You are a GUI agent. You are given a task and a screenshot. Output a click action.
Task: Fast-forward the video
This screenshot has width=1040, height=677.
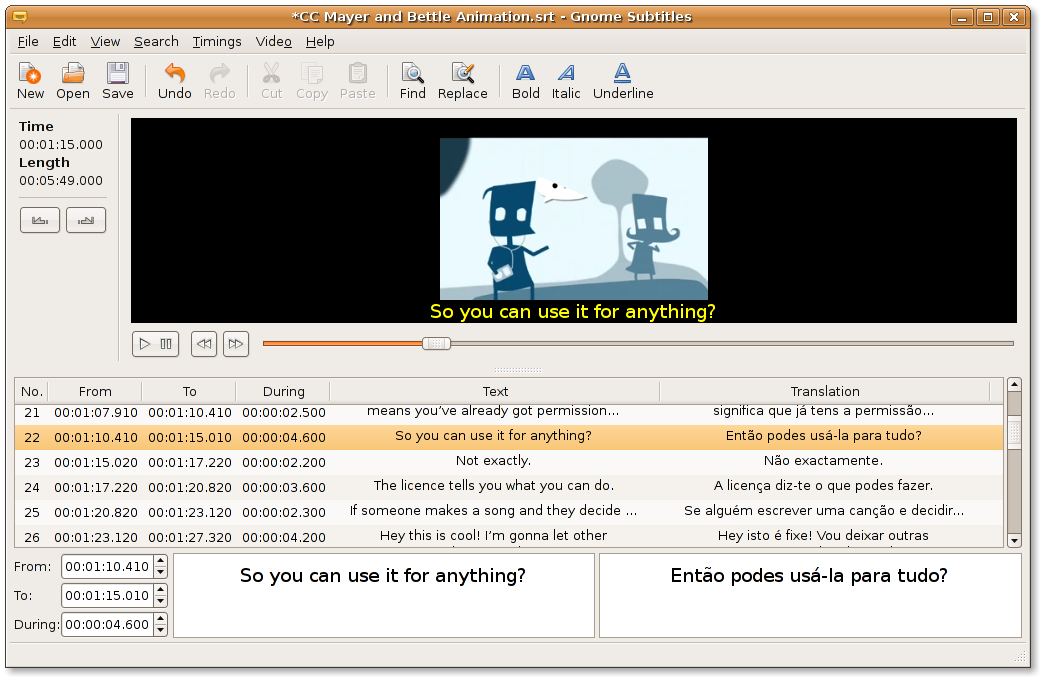[x=235, y=344]
